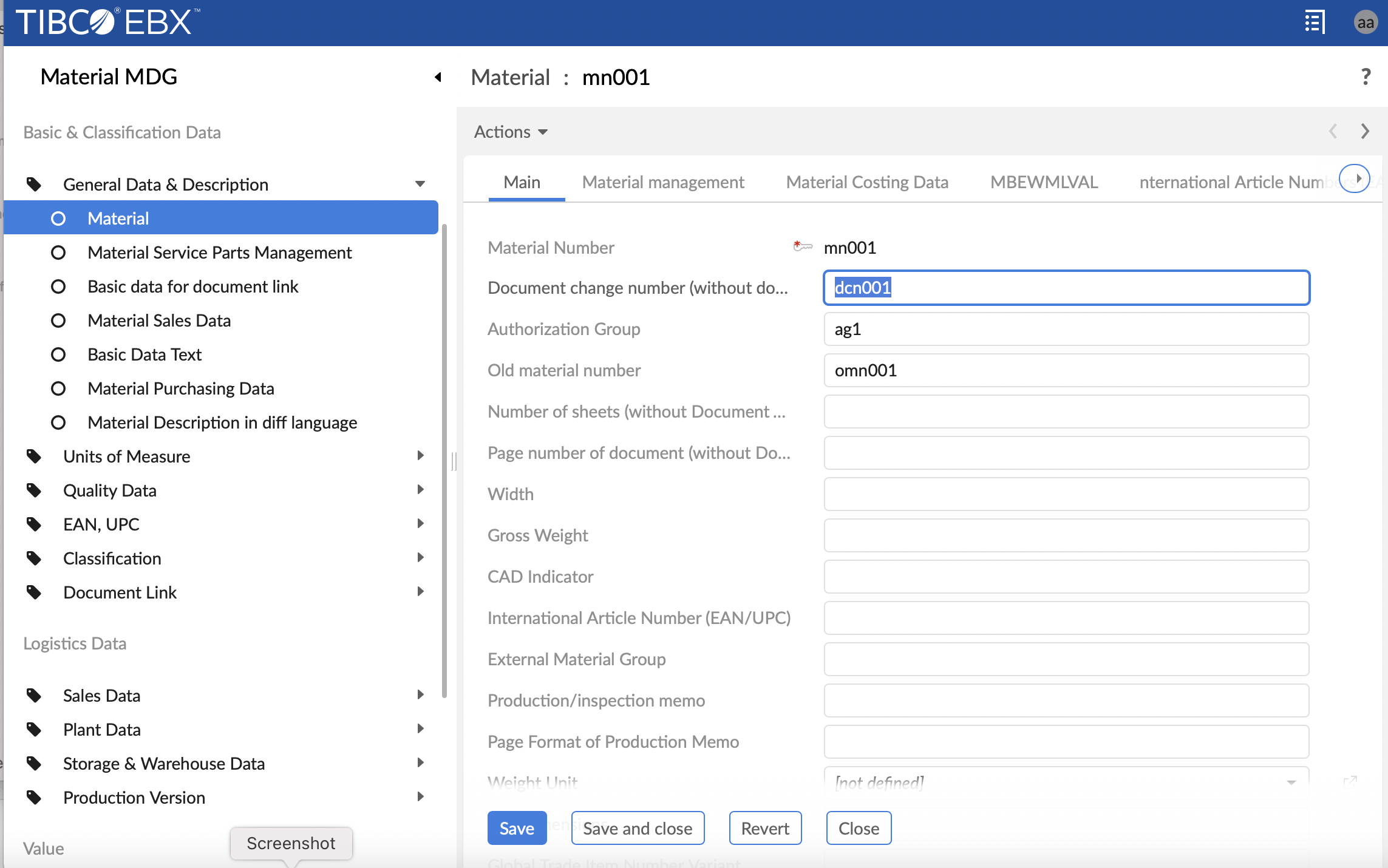Click the pane splitter handle
This screenshot has width=1388, height=868.
(454, 461)
